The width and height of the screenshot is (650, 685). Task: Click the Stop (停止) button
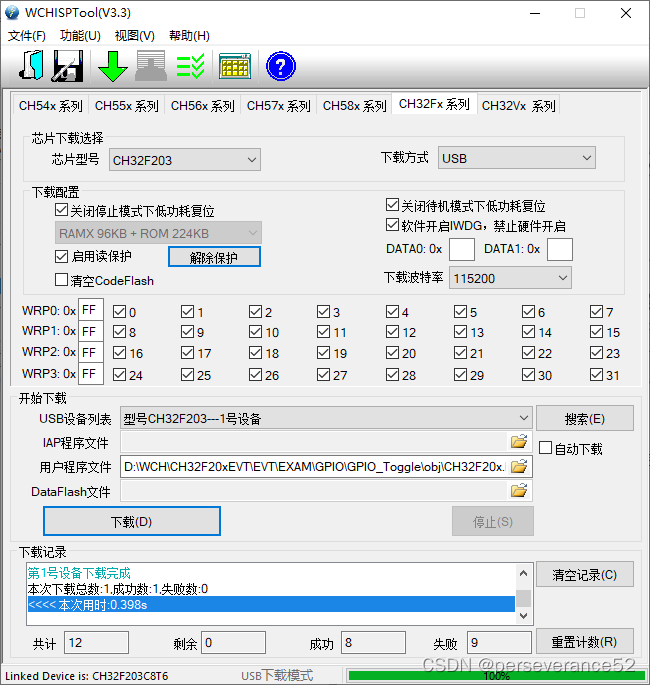(x=493, y=521)
